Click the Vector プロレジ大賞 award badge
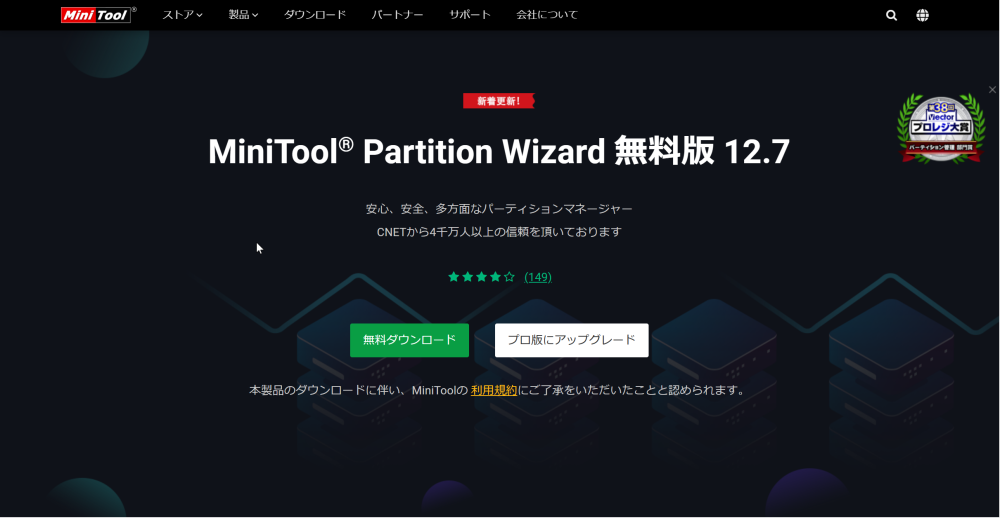Screen dimensions: 1000x518 [x=941, y=128]
